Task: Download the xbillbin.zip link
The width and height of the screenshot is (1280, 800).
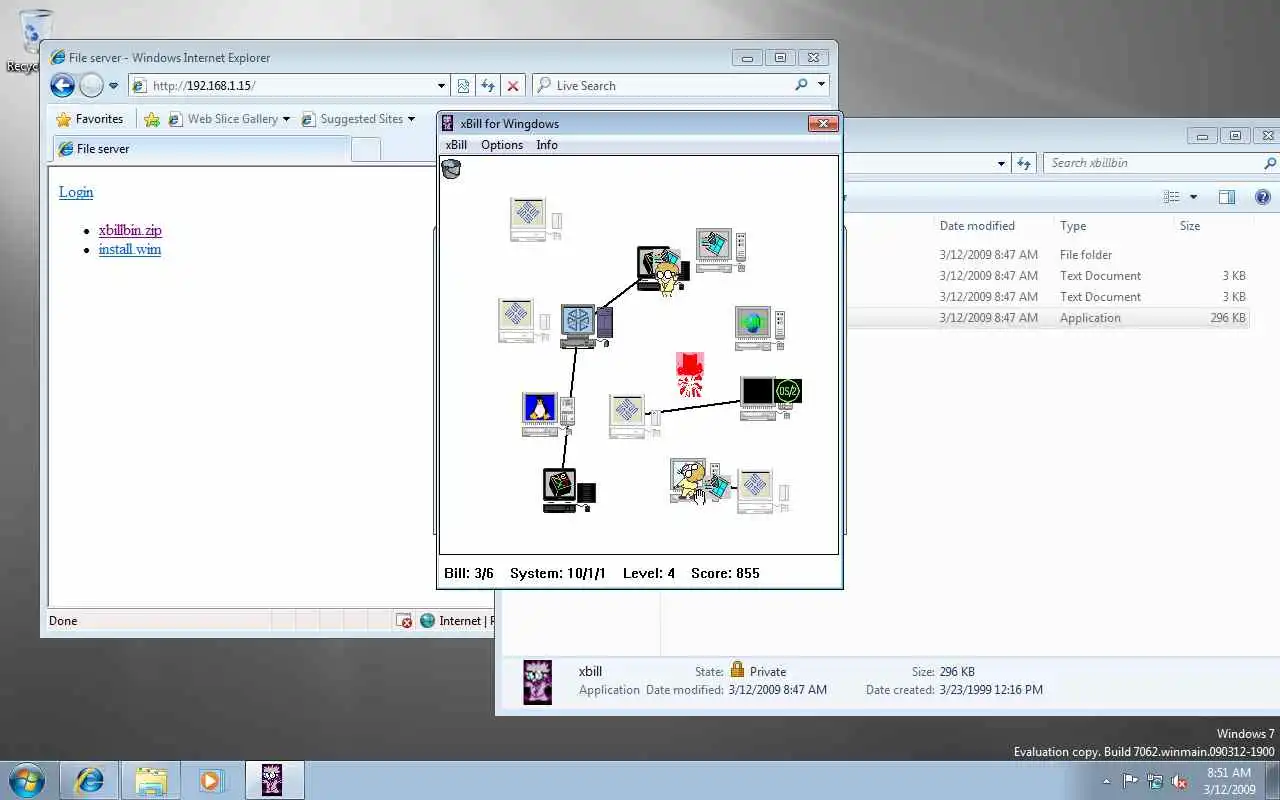Action: tap(130, 230)
